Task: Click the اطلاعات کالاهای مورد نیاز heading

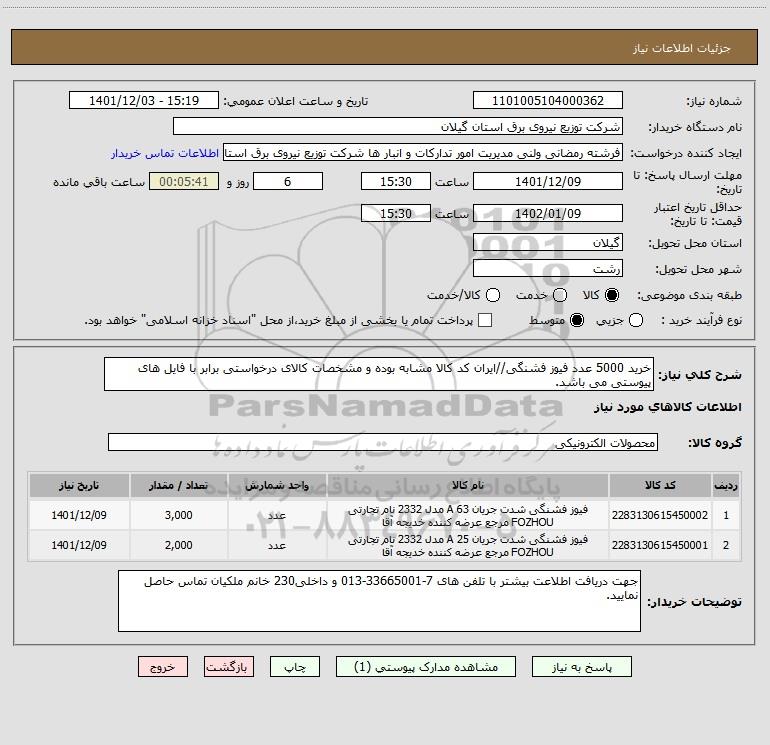Action: (668, 407)
